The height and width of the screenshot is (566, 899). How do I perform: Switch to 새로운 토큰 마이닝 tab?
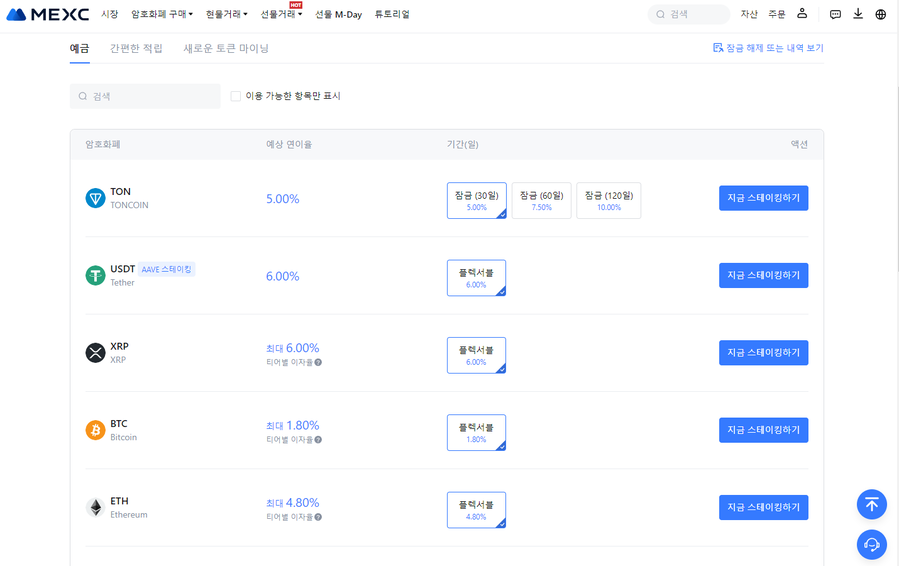tap(226, 48)
